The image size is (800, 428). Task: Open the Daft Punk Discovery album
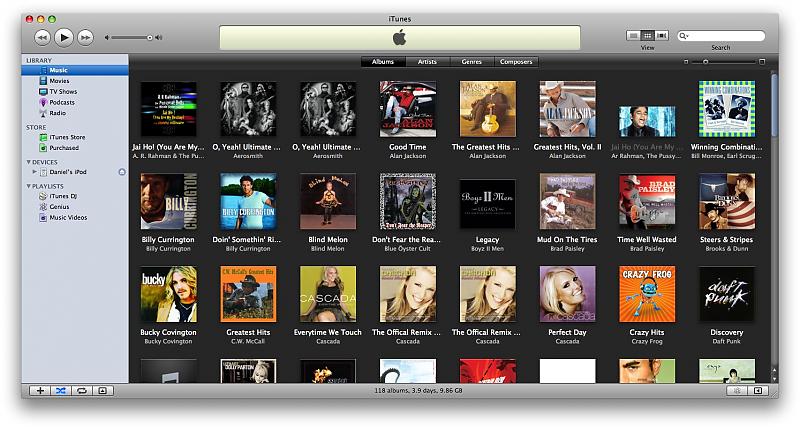726,294
